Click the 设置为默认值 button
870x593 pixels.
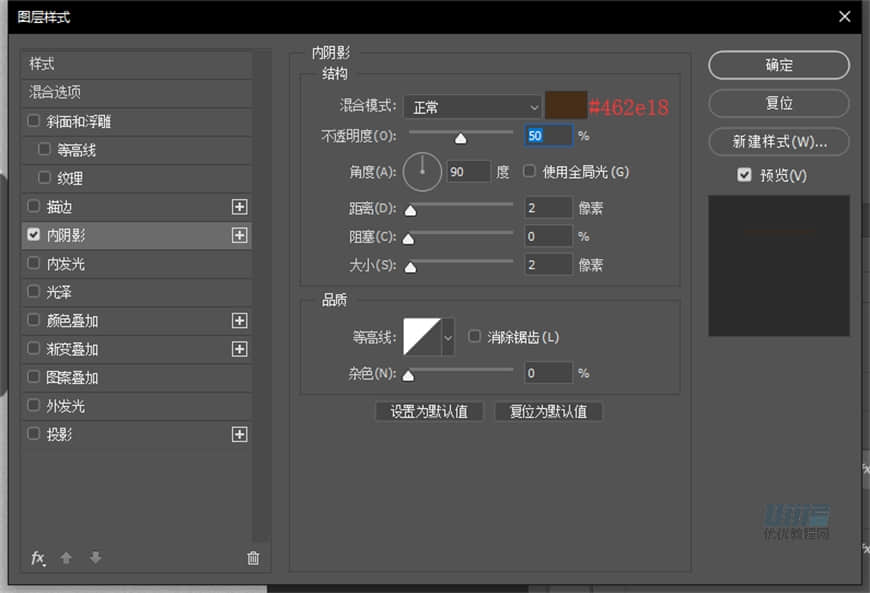[x=429, y=411]
